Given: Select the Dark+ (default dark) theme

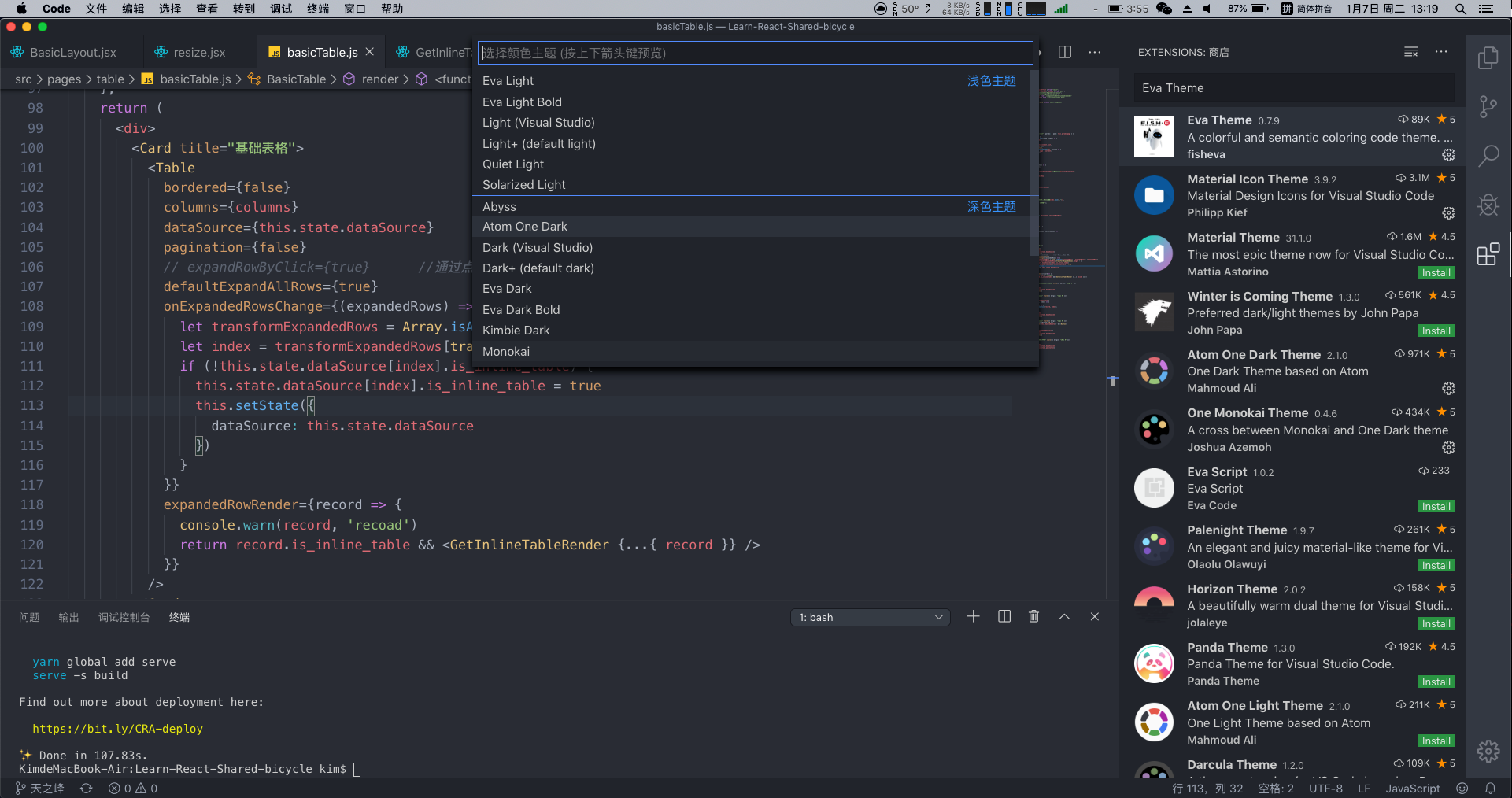Looking at the screenshot, I should point(750,268).
